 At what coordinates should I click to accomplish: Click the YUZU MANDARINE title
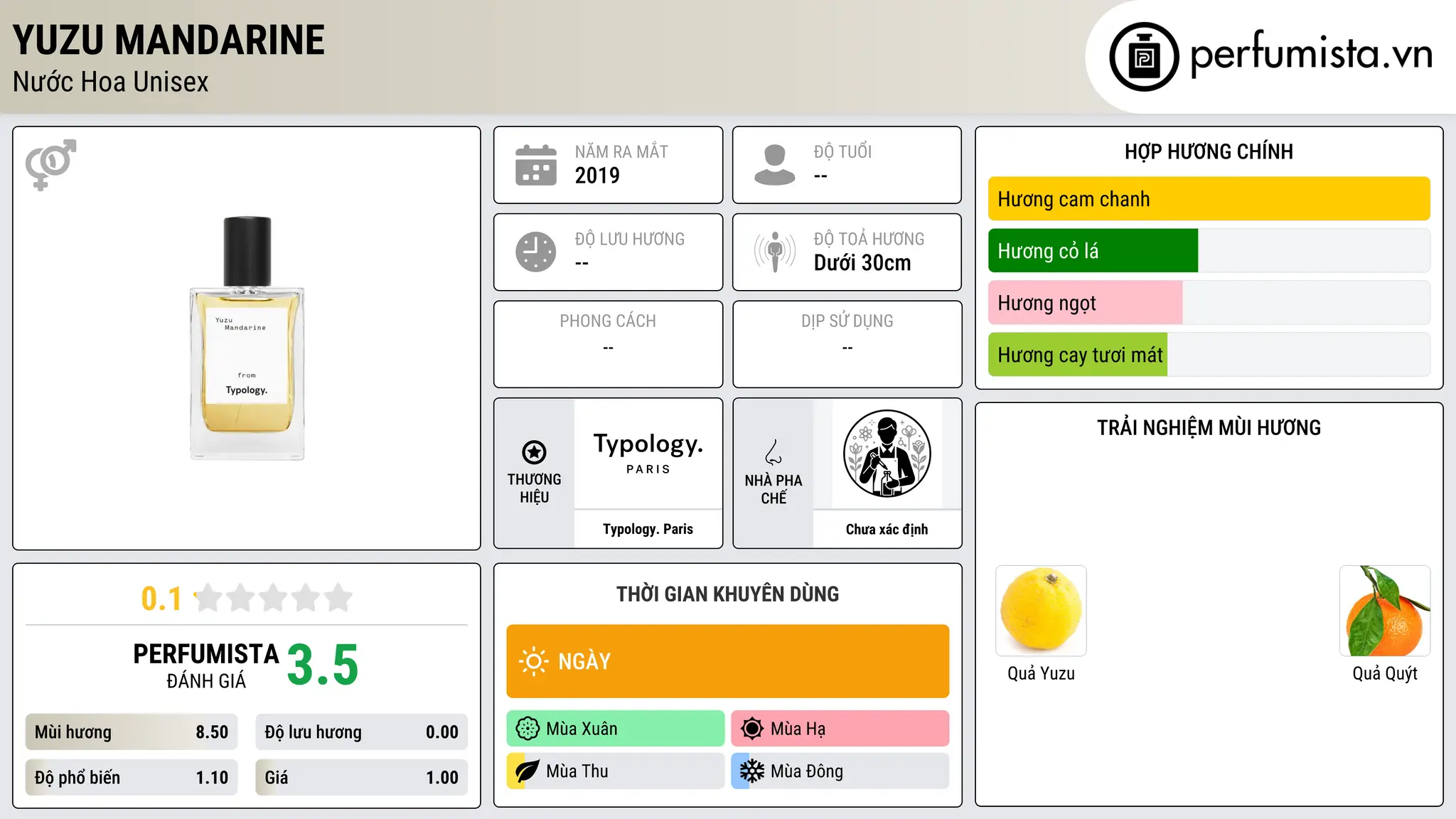(168, 40)
